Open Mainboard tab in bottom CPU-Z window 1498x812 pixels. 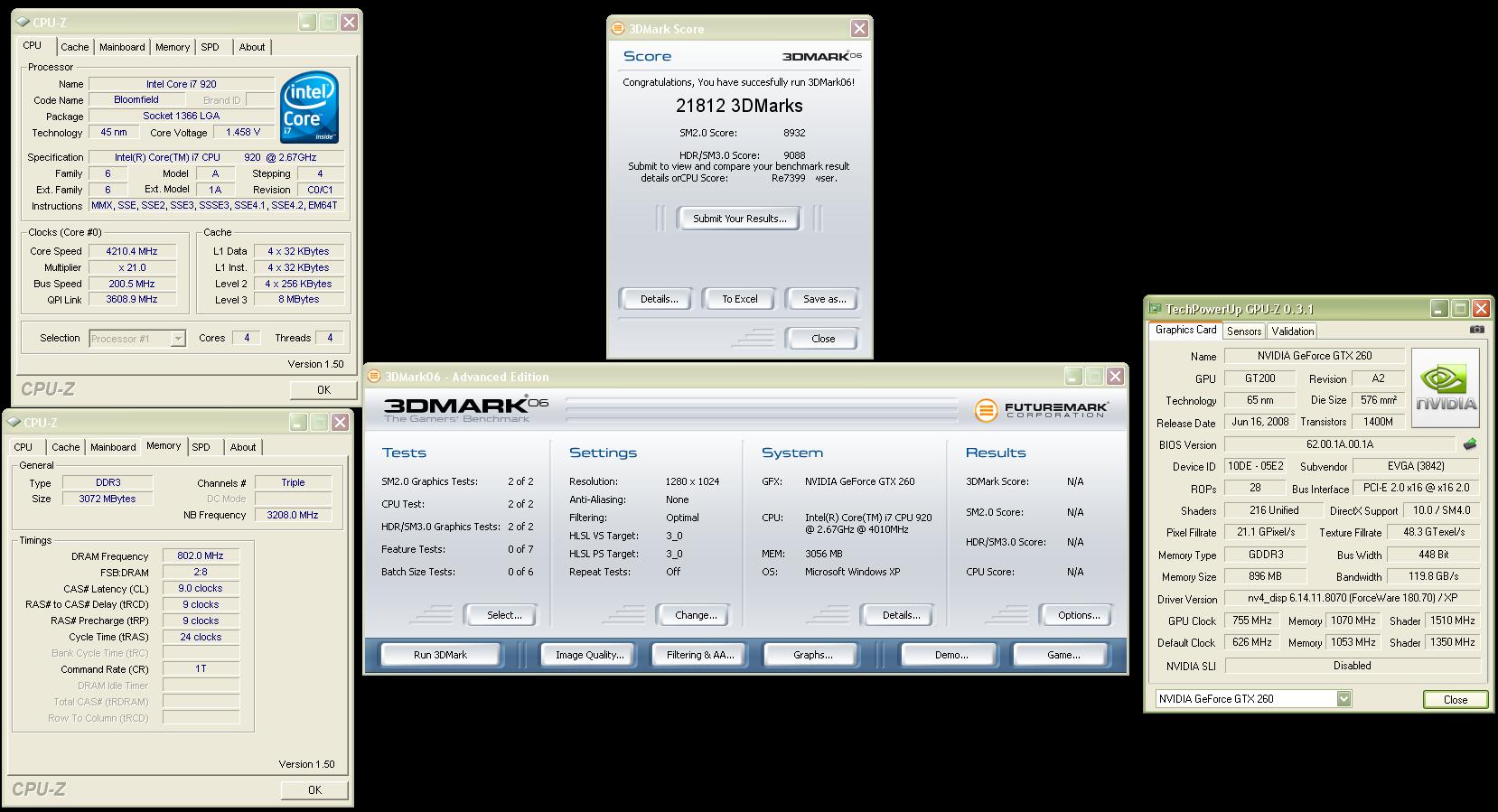click(x=113, y=447)
